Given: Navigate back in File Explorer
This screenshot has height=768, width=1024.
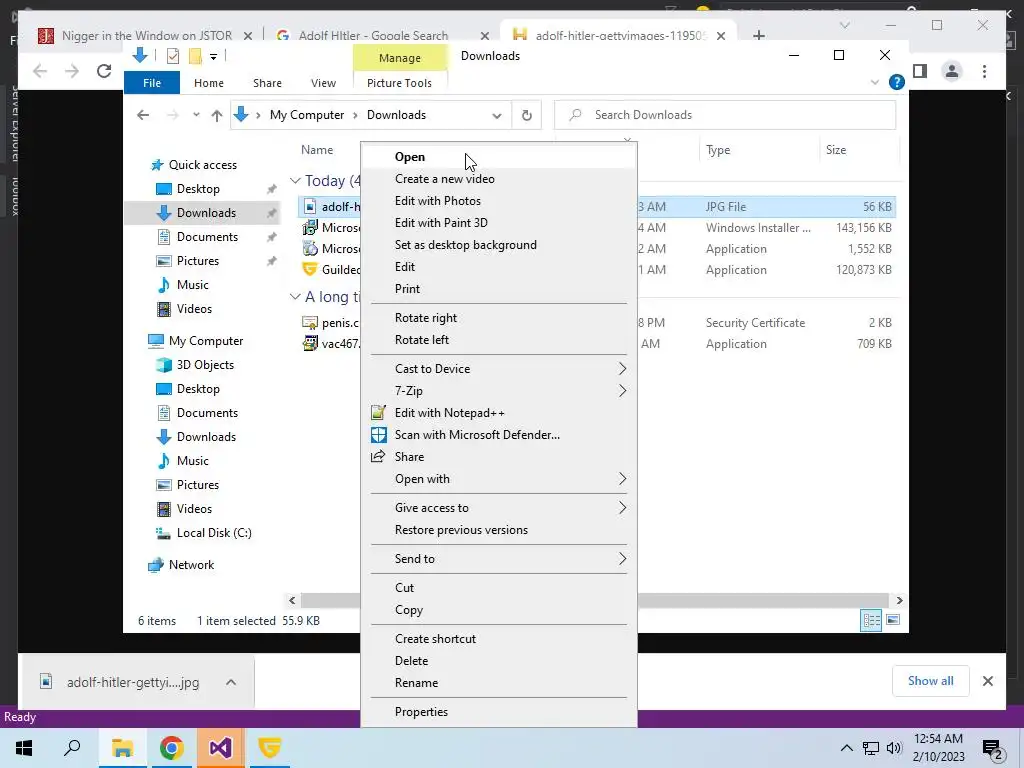Looking at the screenshot, I should click(x=143, y=116).
